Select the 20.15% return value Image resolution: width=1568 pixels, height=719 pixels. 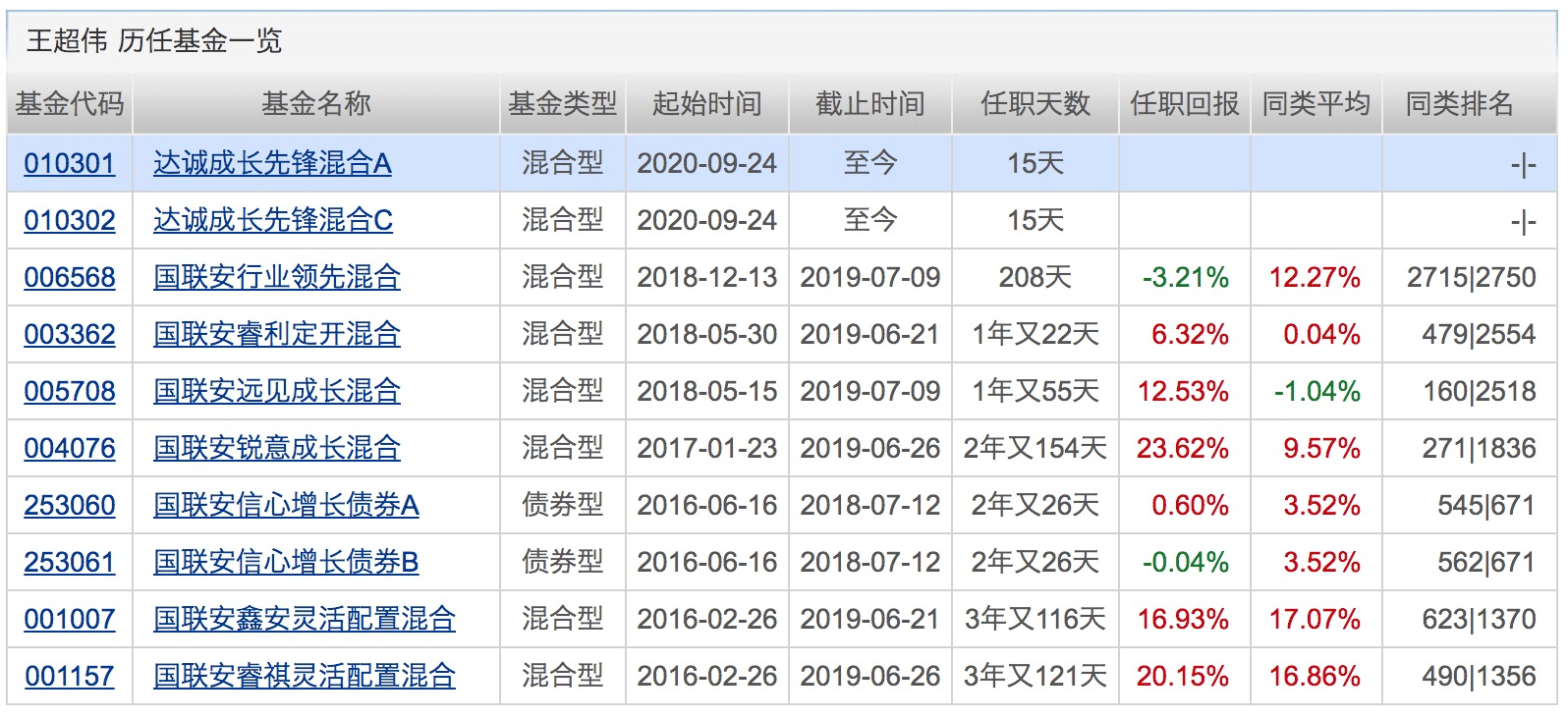point(1183,676)
